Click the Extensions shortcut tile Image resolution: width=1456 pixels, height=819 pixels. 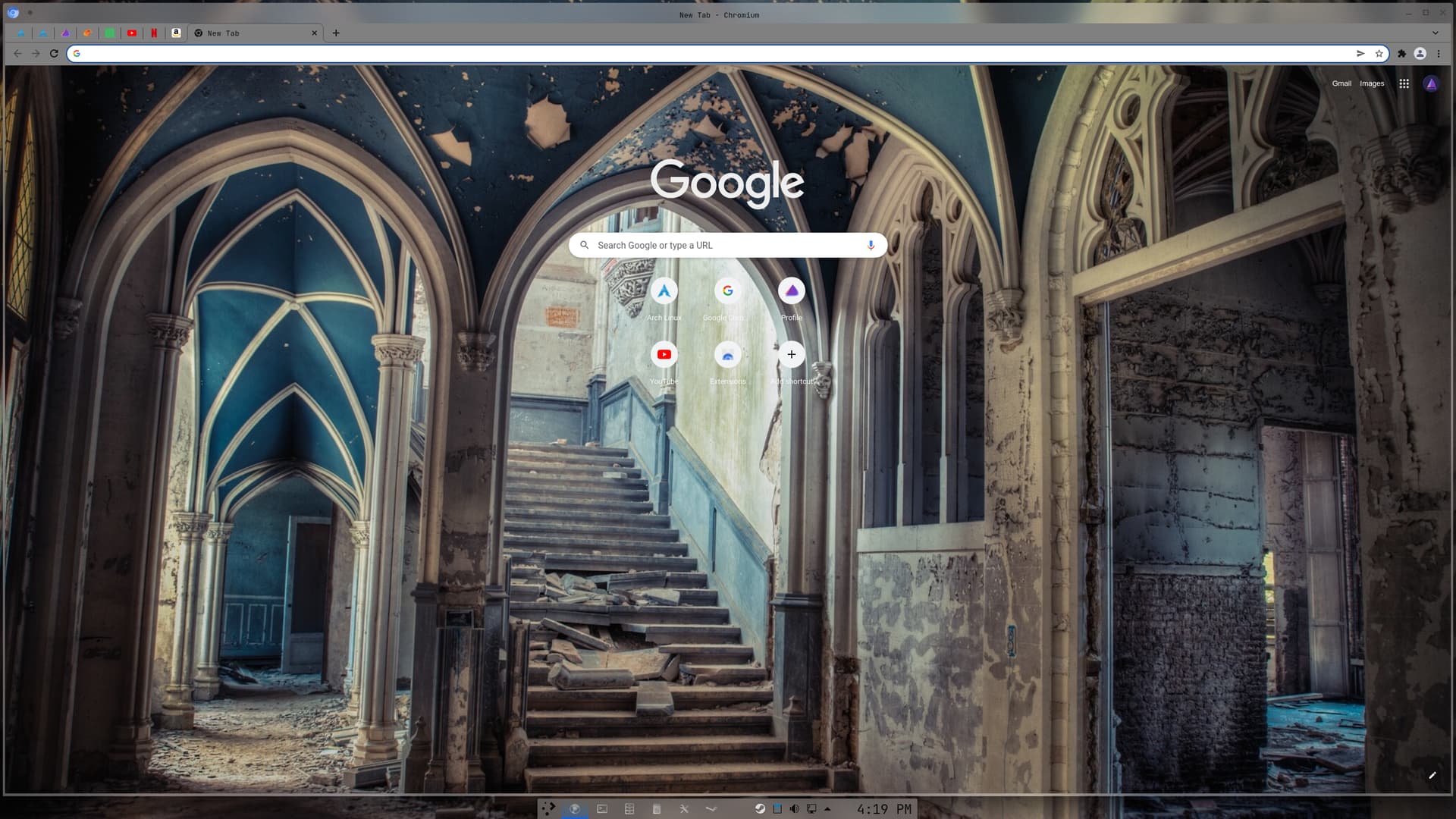(727, 354)
